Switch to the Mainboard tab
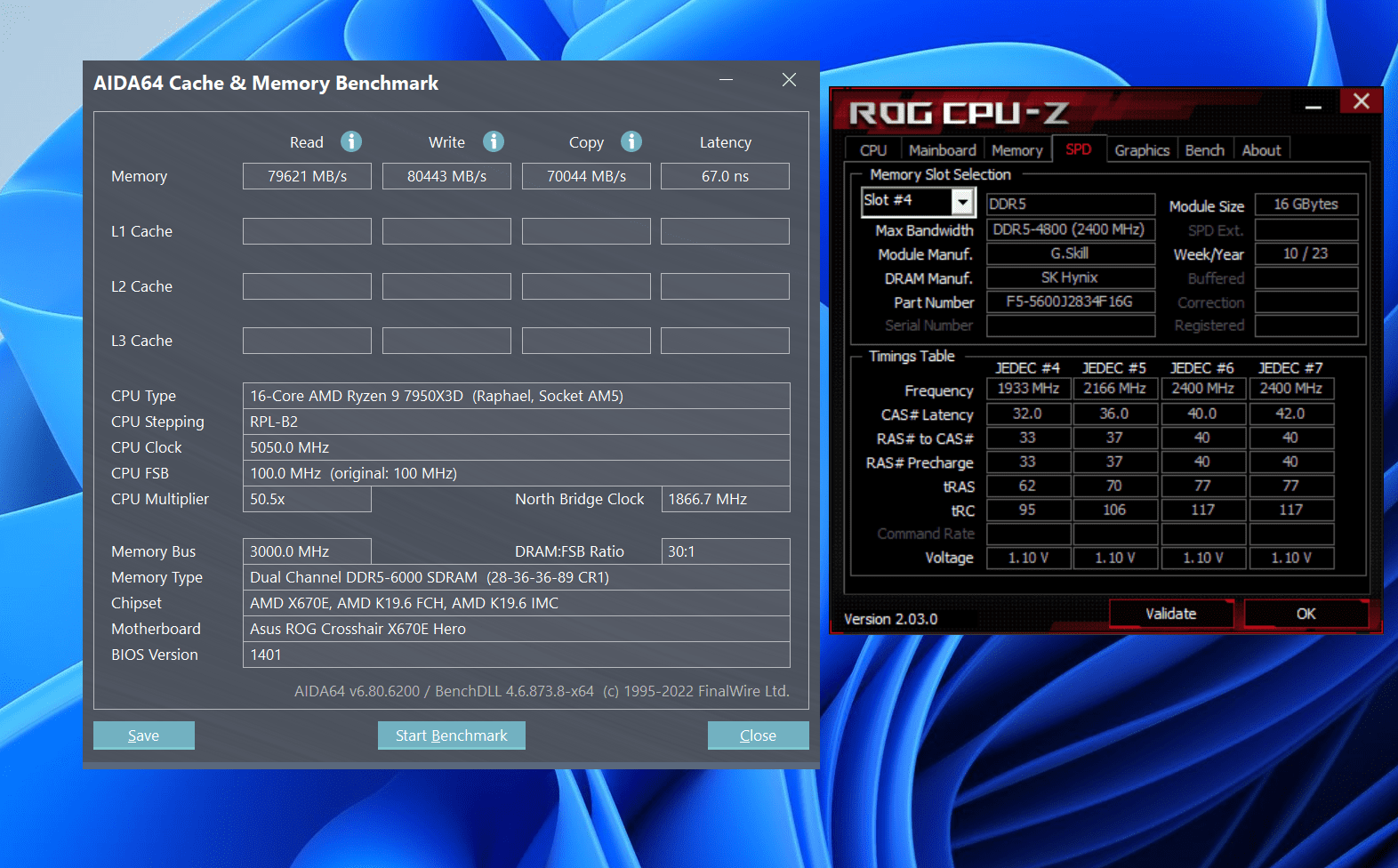Screen dimensions: 1398x868 (x=943, y=150)
